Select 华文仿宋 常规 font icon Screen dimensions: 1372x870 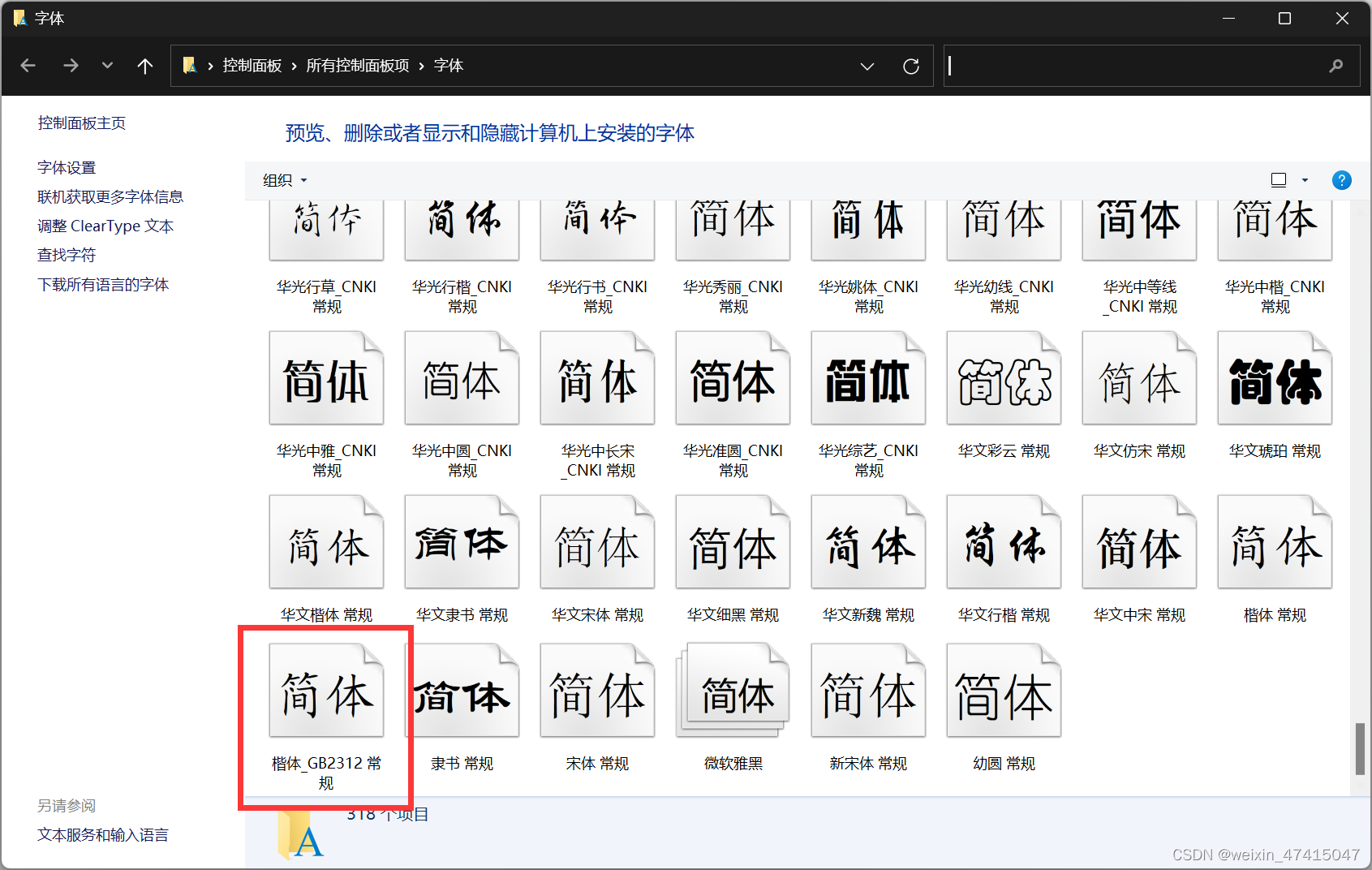click(1140, 378)
